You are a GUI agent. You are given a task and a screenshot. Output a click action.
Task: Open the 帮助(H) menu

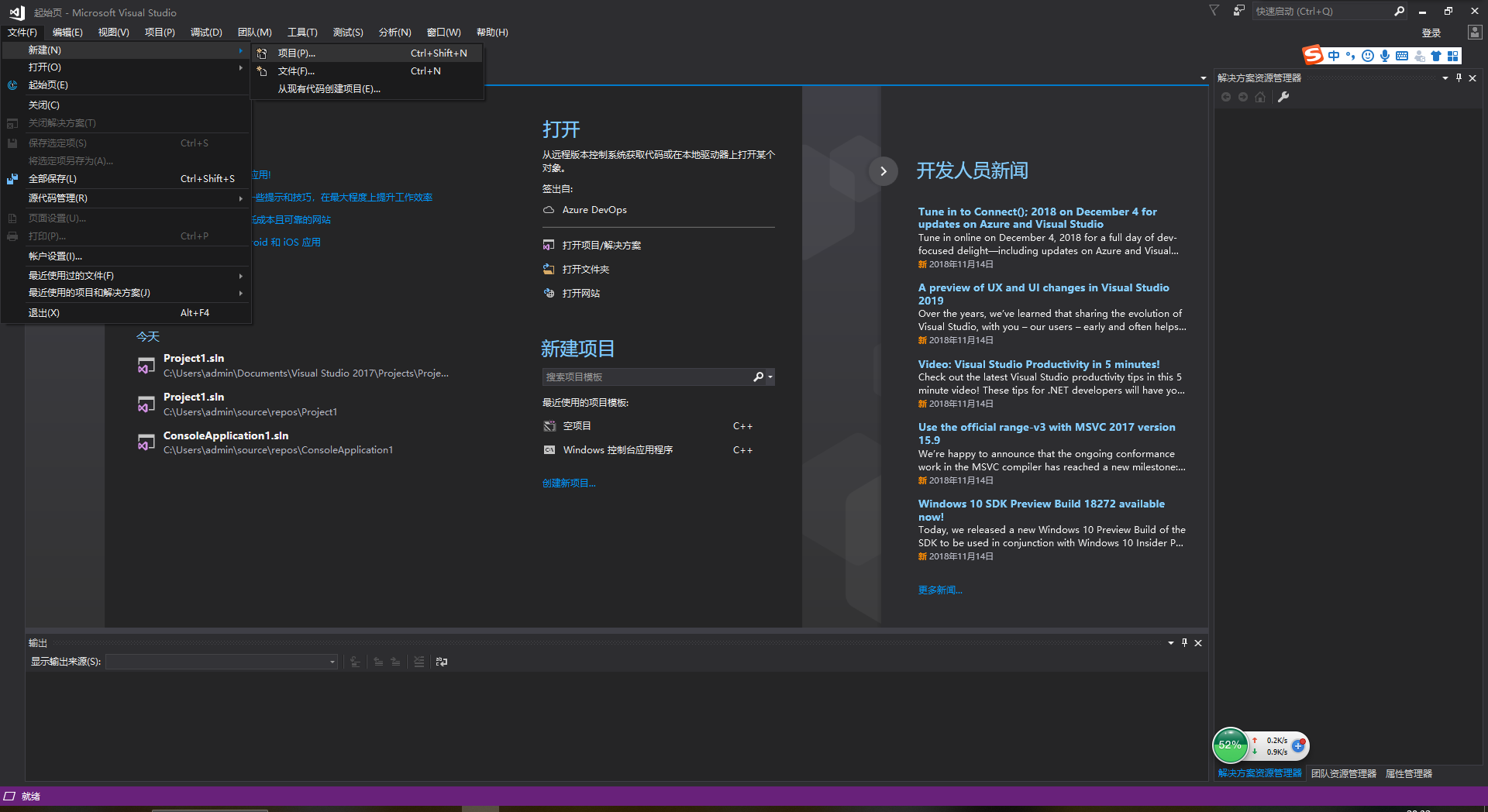point(492,32)
